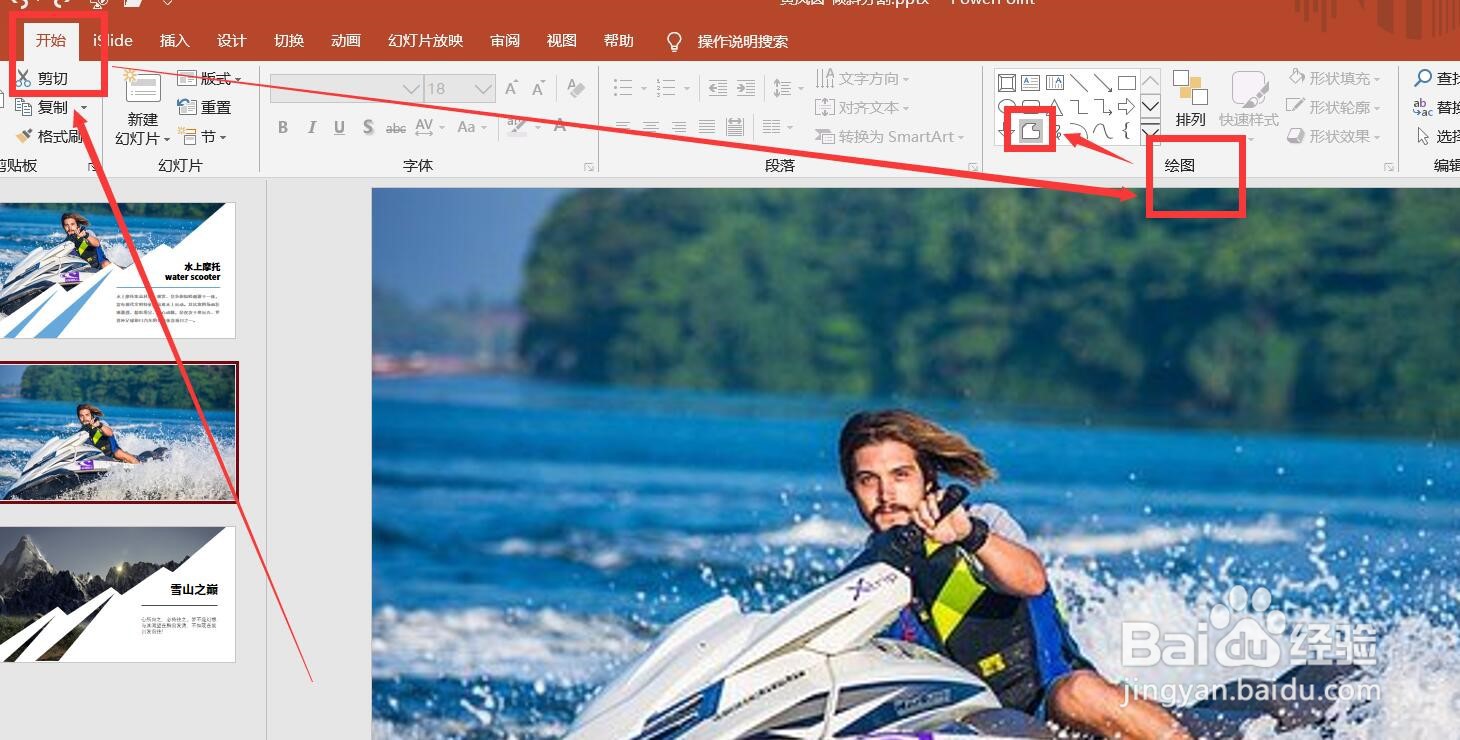The image size is (1460, 740).
Task: Select the Format Painter (格式刷) tool
Action: [49, 136]
